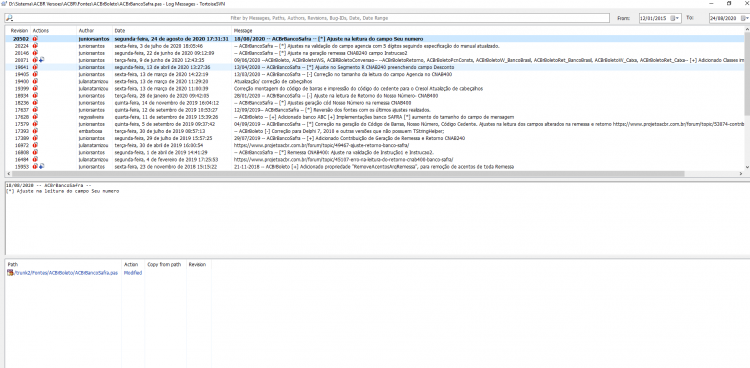This screenshot has height=368, width=750.
Task: Click the Copy from path column header
Action: pos(165,264)
